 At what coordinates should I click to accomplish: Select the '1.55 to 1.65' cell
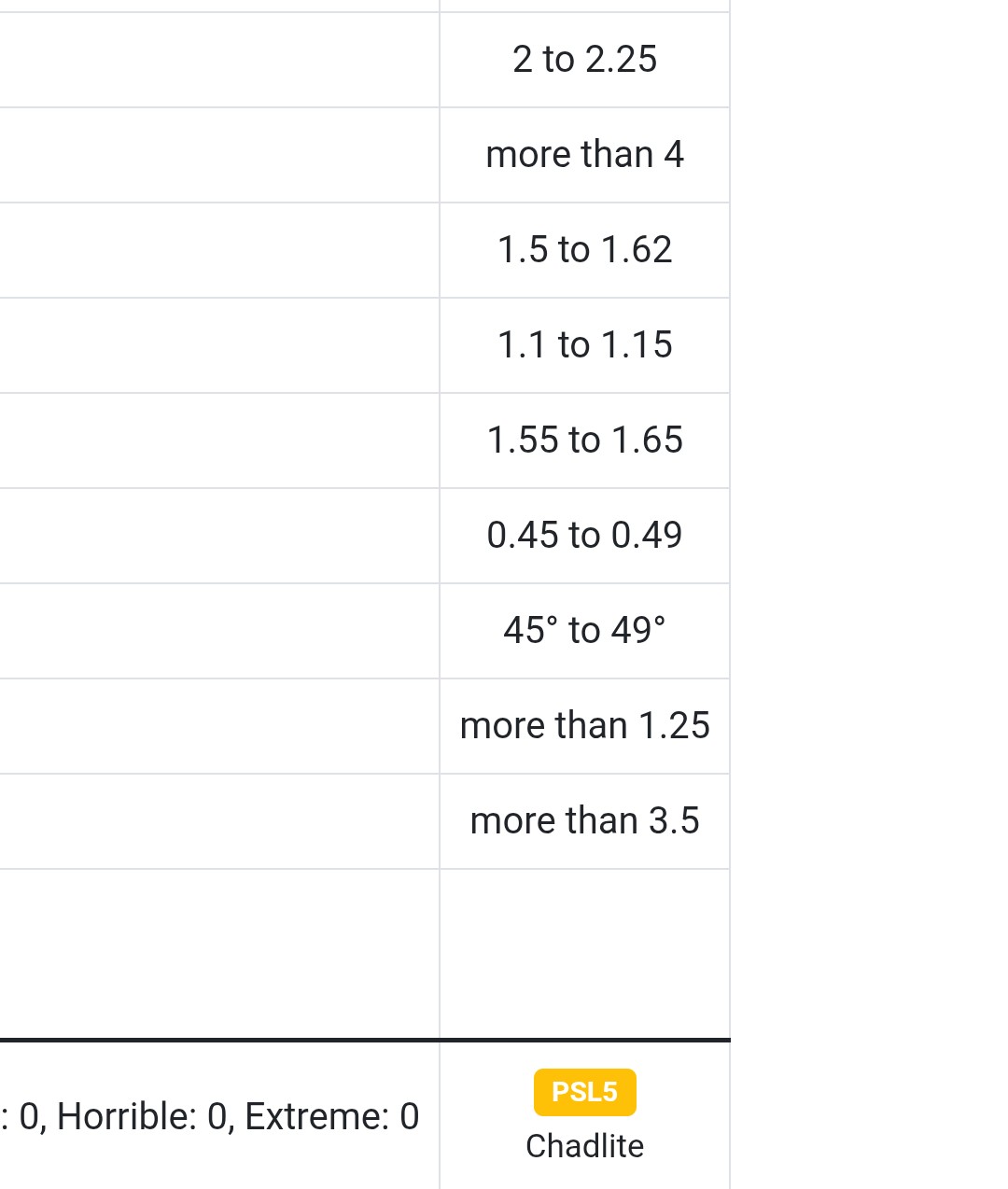coord(584,441)
